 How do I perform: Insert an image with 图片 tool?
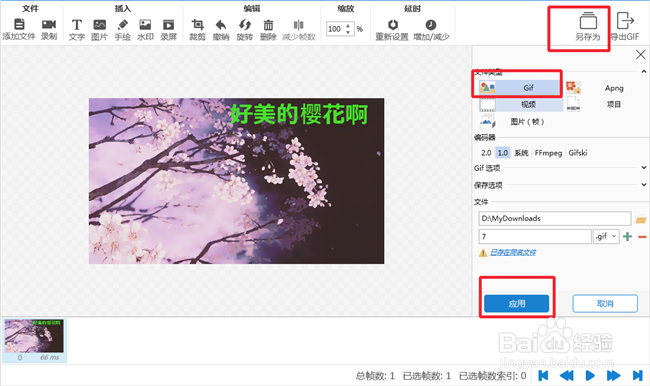99,24
